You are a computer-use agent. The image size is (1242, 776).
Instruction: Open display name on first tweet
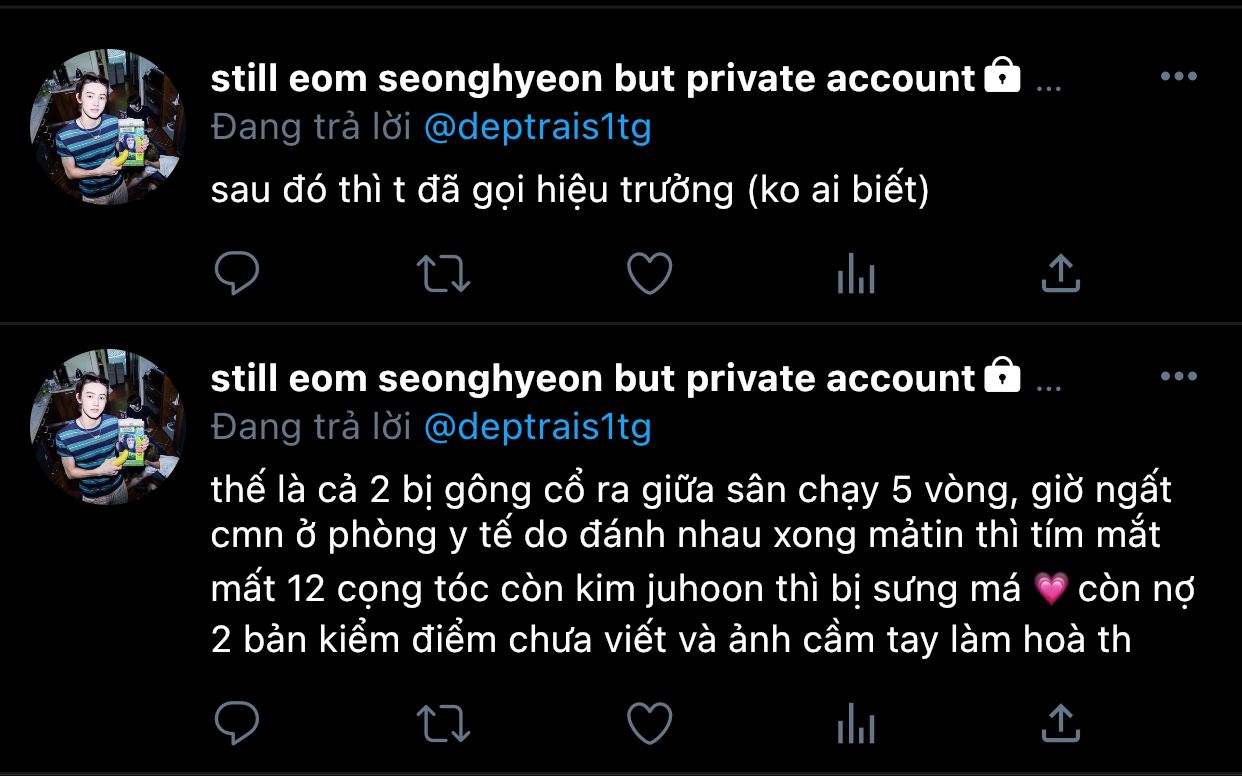pos(593,79)
